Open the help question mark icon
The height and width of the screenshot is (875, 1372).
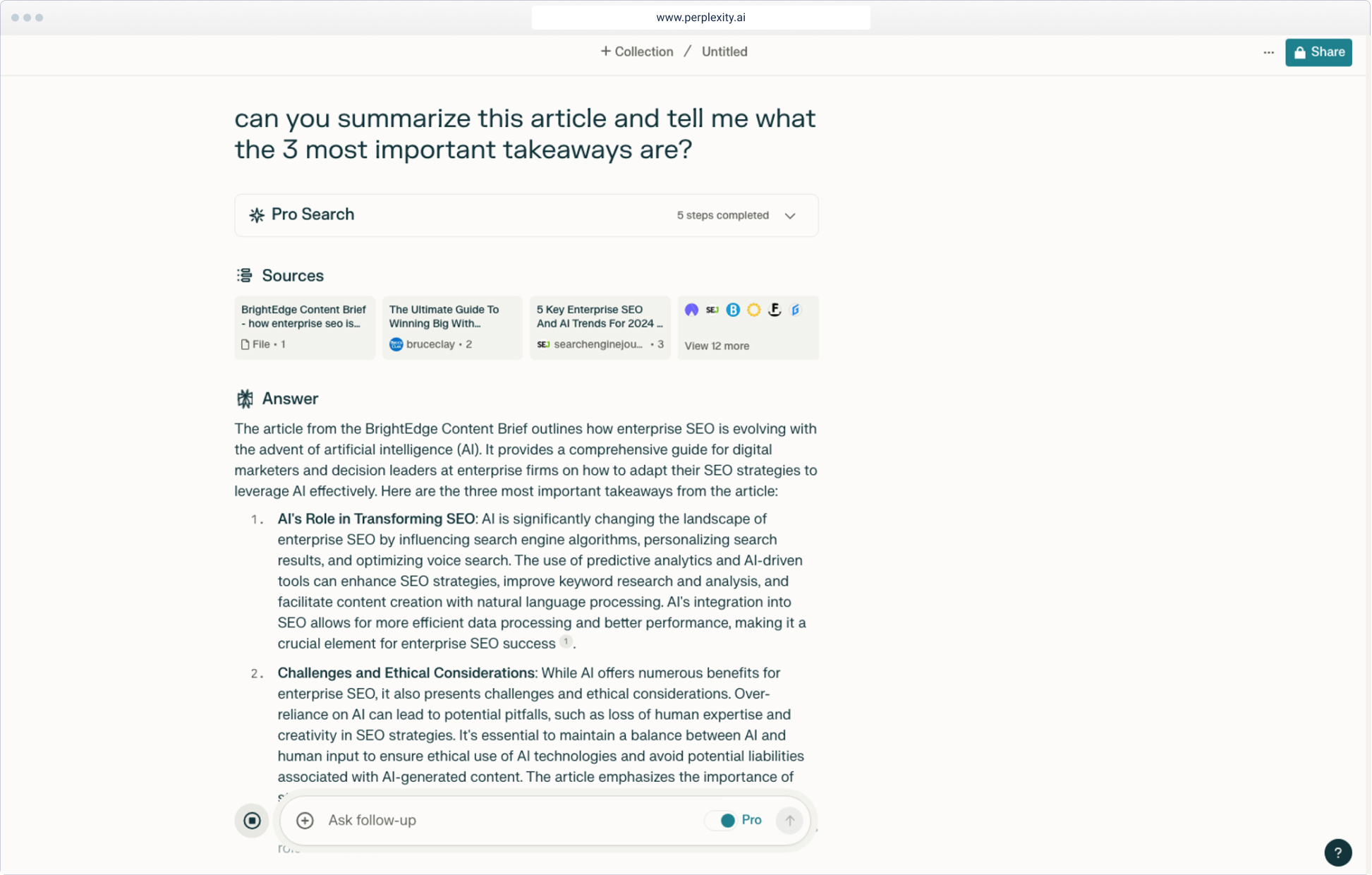(x=1337, y=852)
